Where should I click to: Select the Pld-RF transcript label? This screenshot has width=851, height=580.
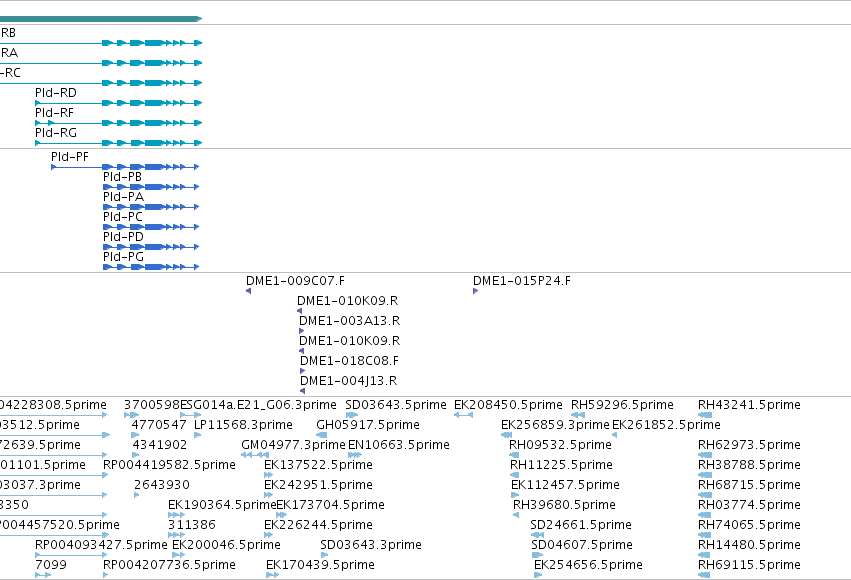[54, 113]
